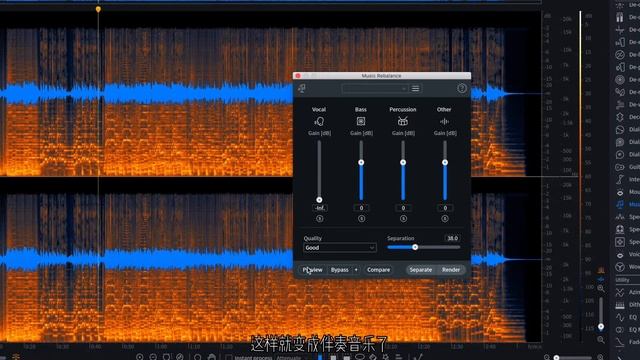
Task: Open the Quality dropdown showing Good
Action: [340, 248]
